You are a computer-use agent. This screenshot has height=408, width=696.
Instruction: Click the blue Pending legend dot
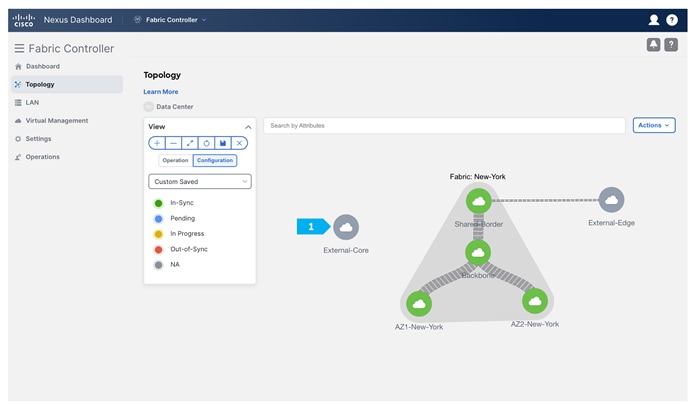158,218
